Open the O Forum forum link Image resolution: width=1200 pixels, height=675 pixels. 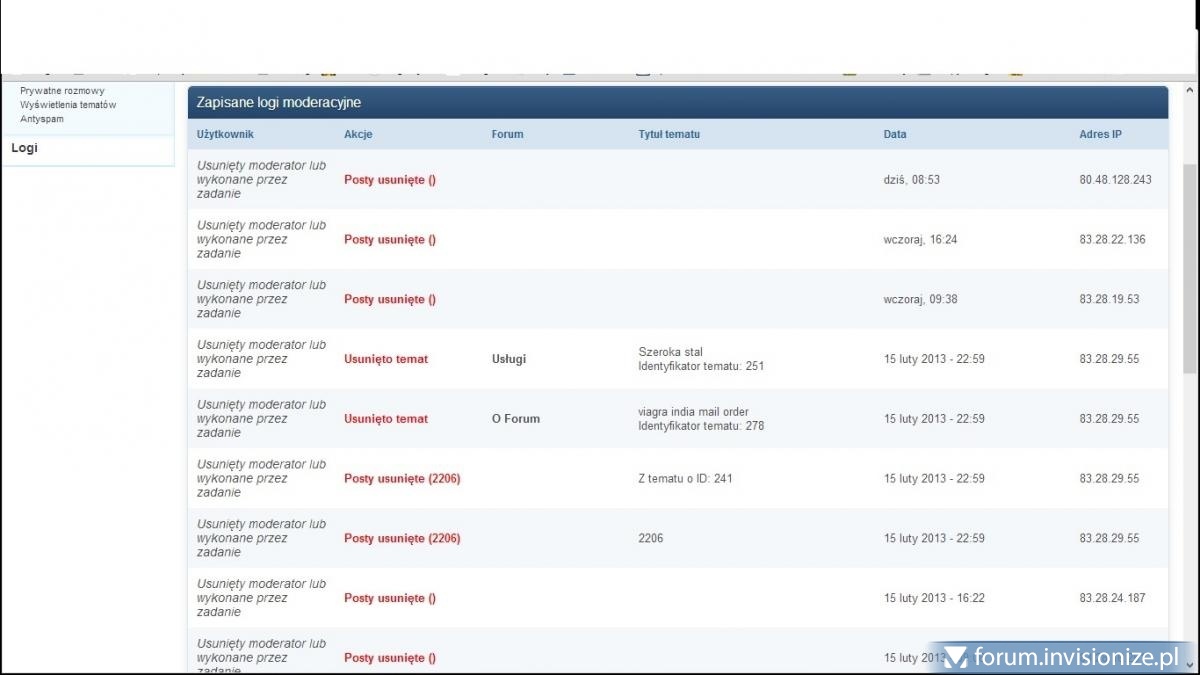pyautogui.click(x=515, y=419)
